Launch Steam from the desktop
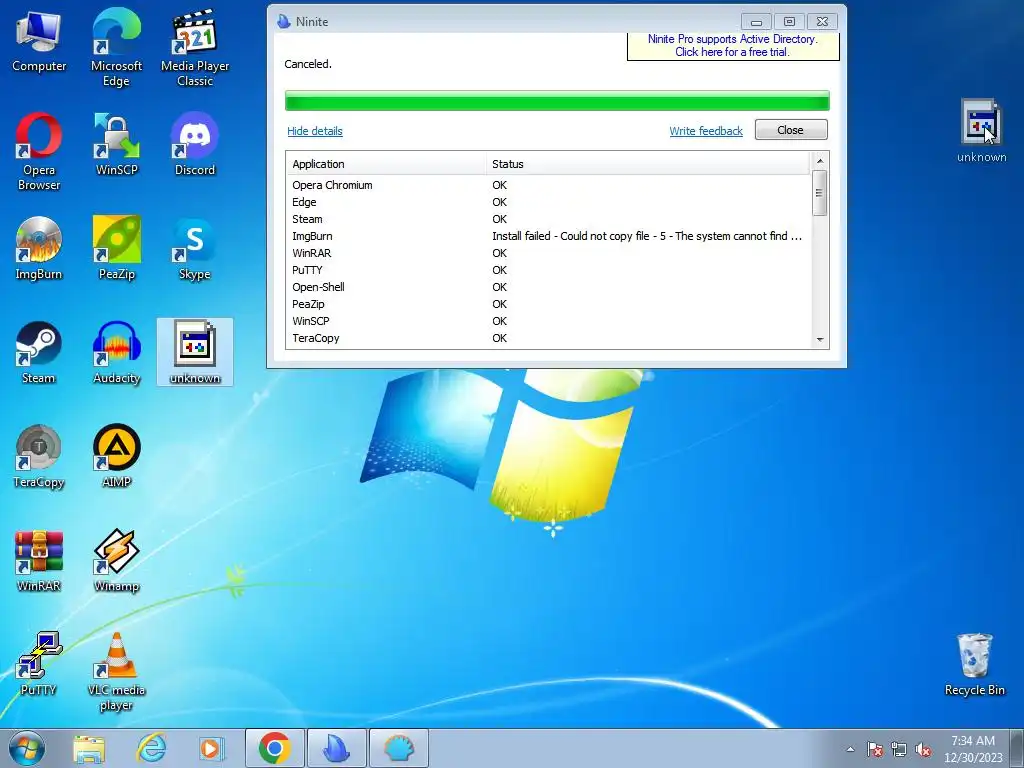Screen dimensions: 1024x768 pos(39,353)
